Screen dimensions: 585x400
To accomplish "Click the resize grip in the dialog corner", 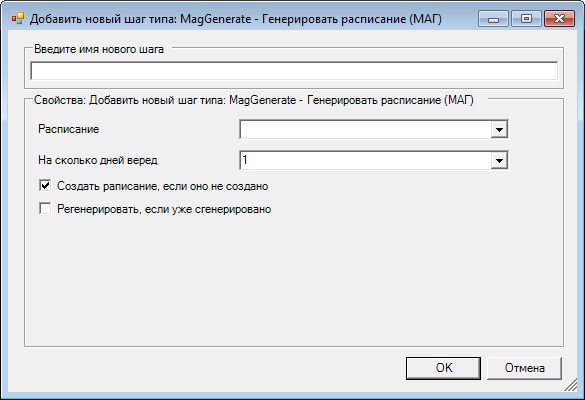I will 571,385.
